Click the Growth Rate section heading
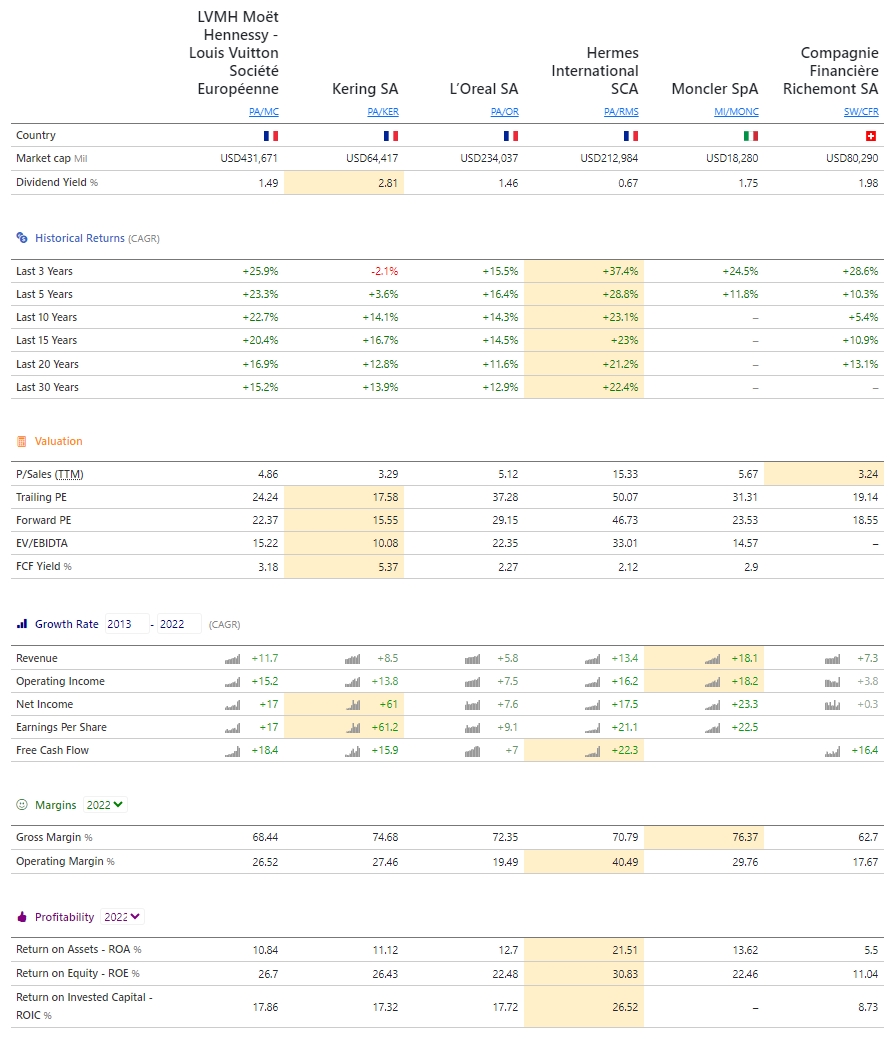Screen dimensions: 889x1039 point(66,624)
